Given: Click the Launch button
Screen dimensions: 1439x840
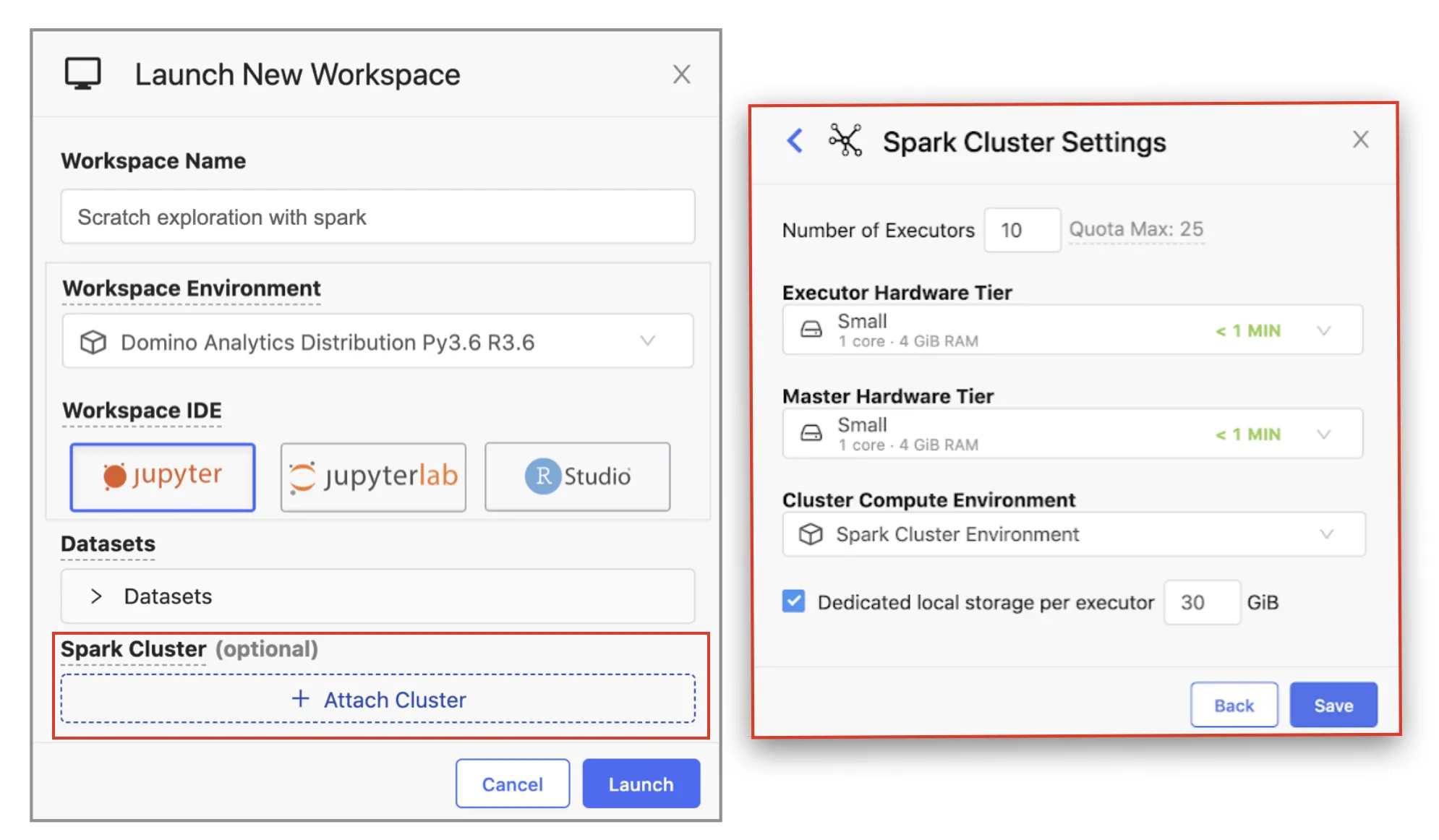Looking at the screenshot, I should tap(641, 784).
